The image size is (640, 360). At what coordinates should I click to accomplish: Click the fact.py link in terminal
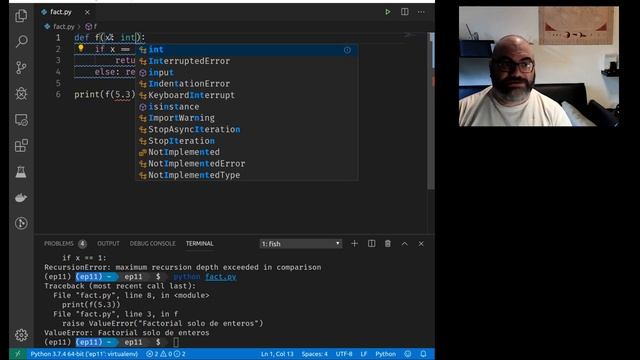click(221, 277)
